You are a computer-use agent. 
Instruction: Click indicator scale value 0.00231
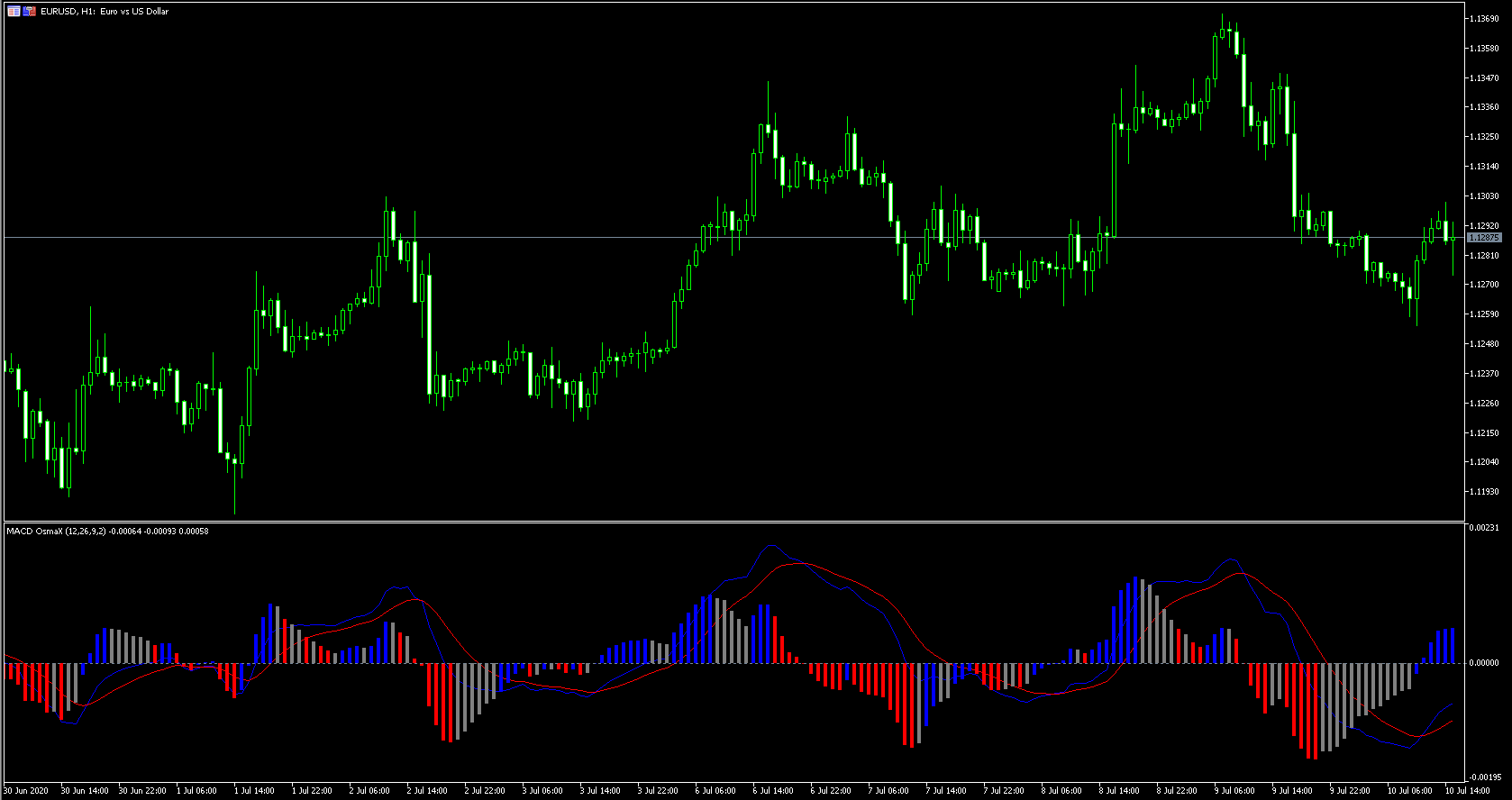click(x=1483, y=528)
